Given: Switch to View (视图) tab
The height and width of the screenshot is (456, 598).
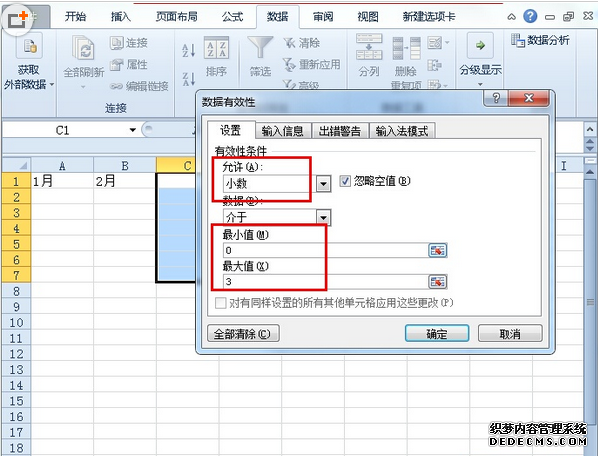Looking at the screenshot, I should (x=368, y=17).
